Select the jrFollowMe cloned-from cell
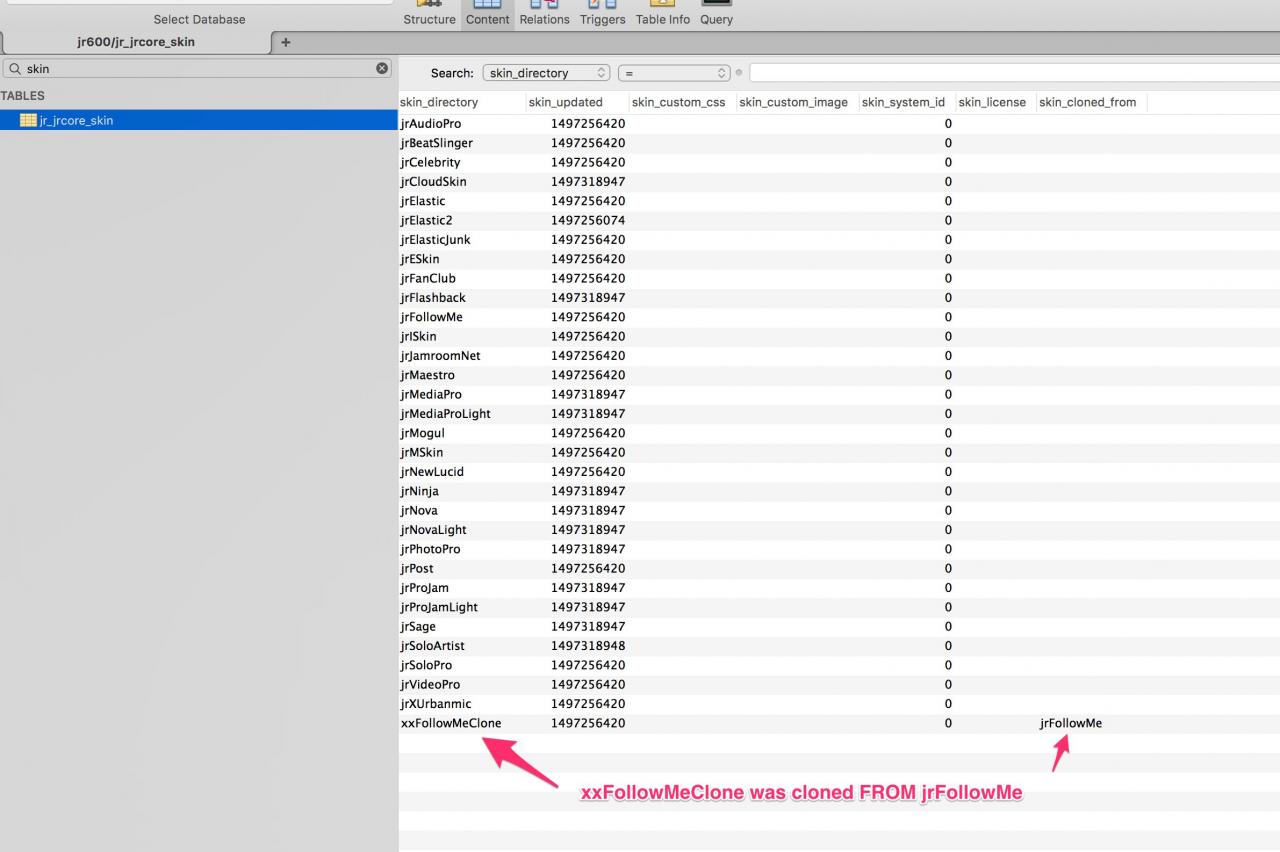 (1070, 723)
